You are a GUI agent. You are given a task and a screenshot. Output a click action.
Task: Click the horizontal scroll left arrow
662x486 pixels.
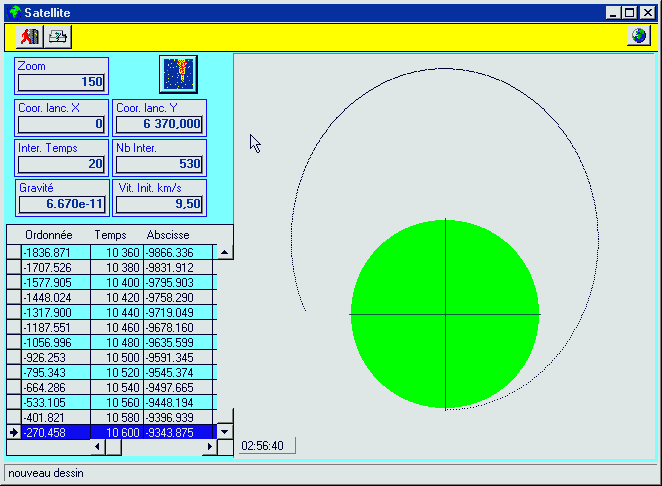tap(98, 447)
